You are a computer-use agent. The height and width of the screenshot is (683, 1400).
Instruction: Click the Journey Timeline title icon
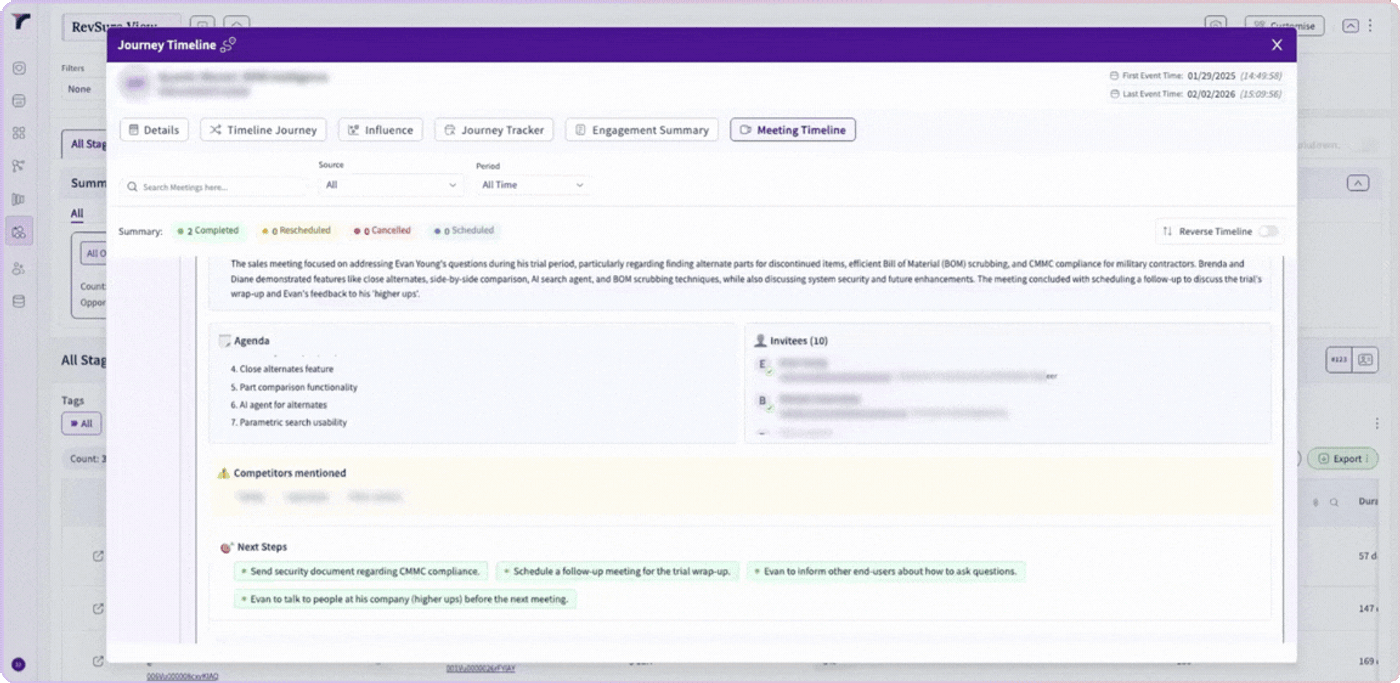[228, 45]
